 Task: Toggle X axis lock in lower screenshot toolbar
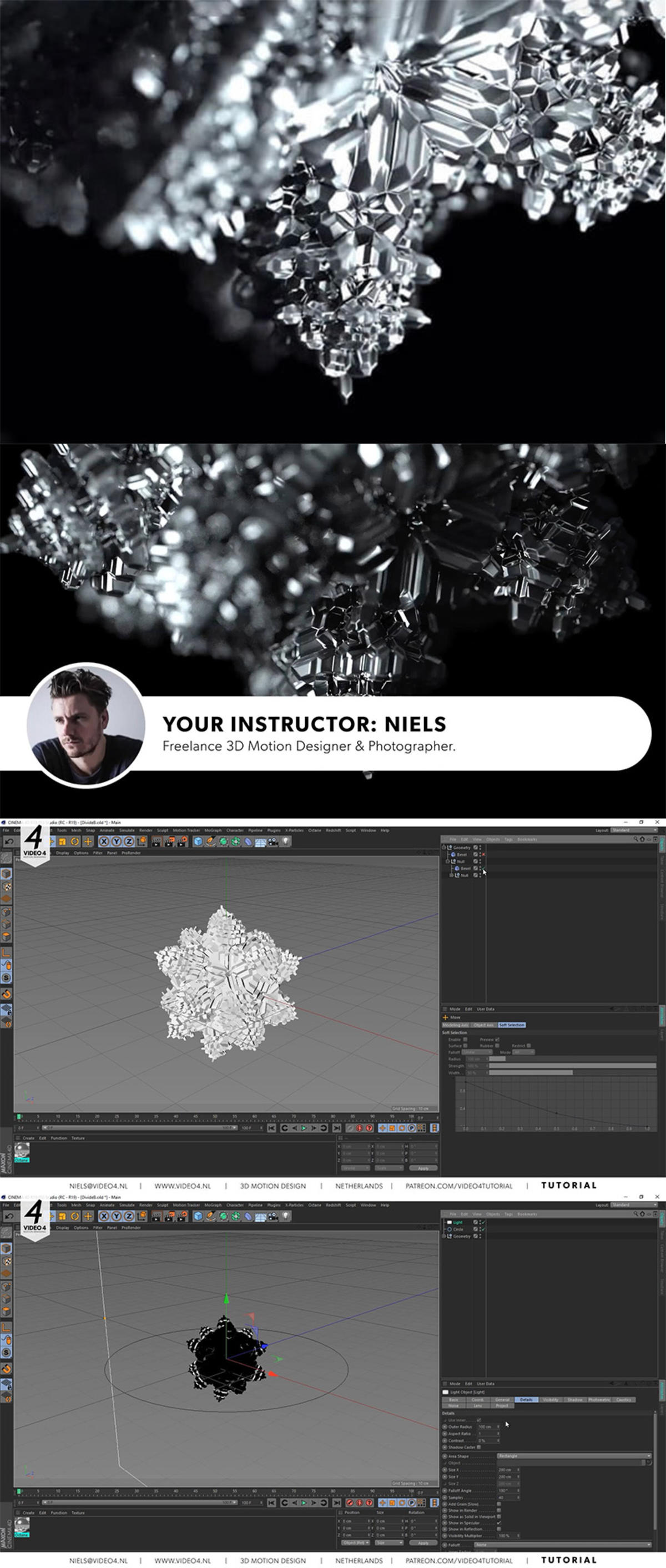[x=104, y=1216]
